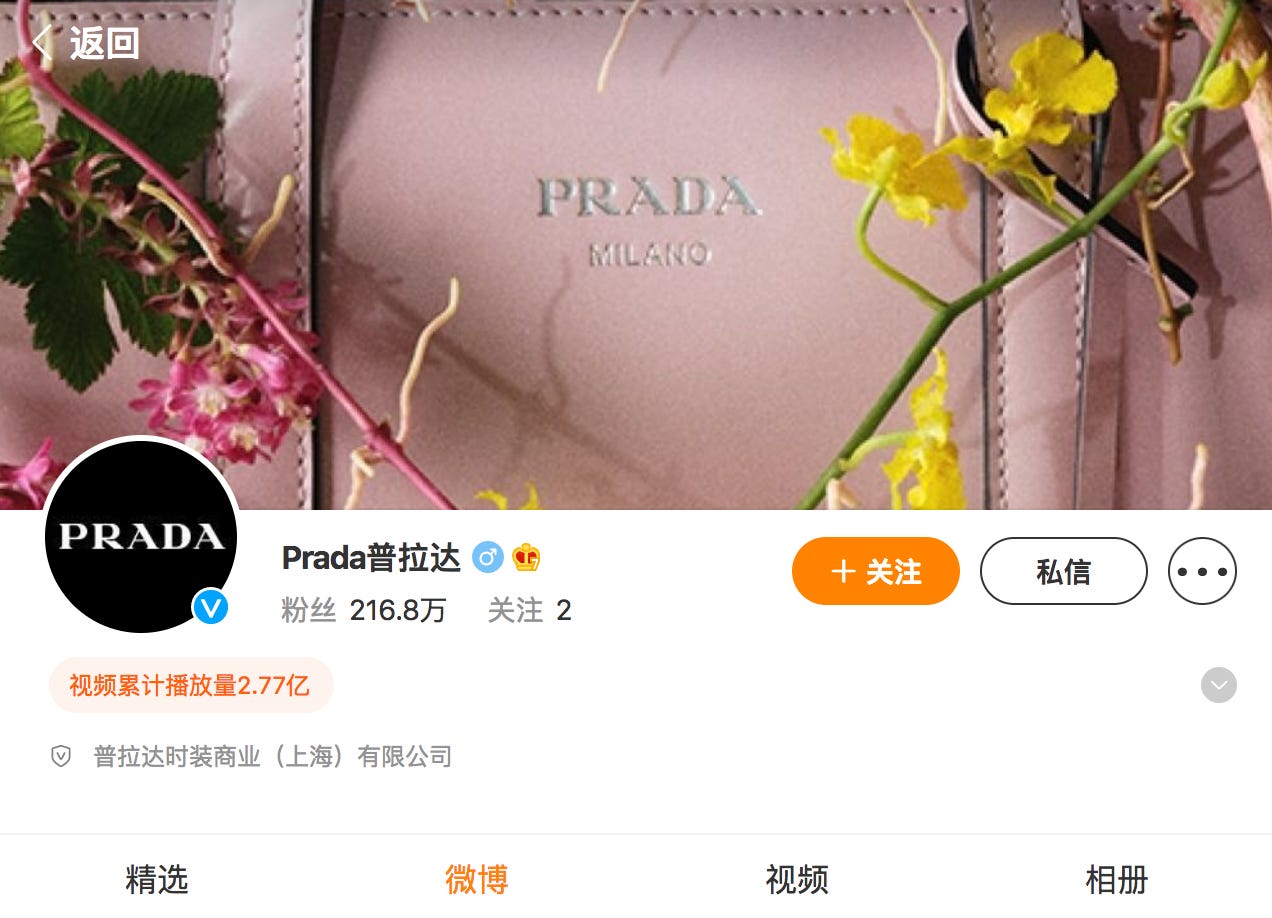Click the back arrow chevron icon

[x=41, y=42]
